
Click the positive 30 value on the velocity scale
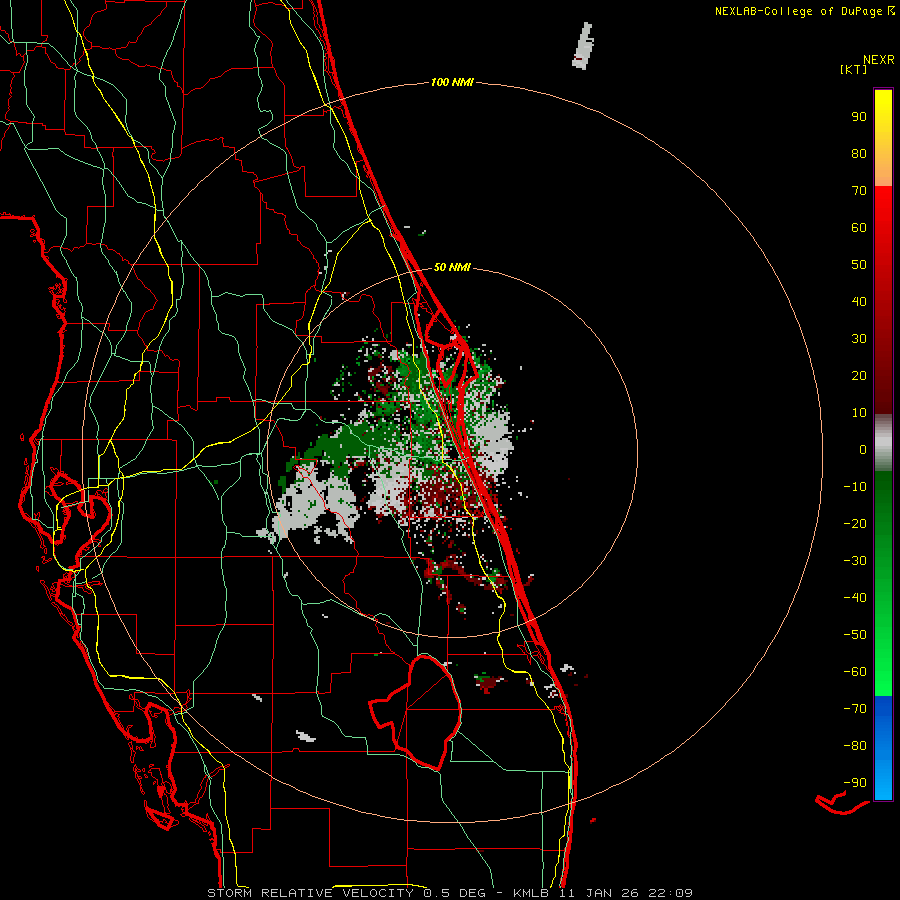859,339
